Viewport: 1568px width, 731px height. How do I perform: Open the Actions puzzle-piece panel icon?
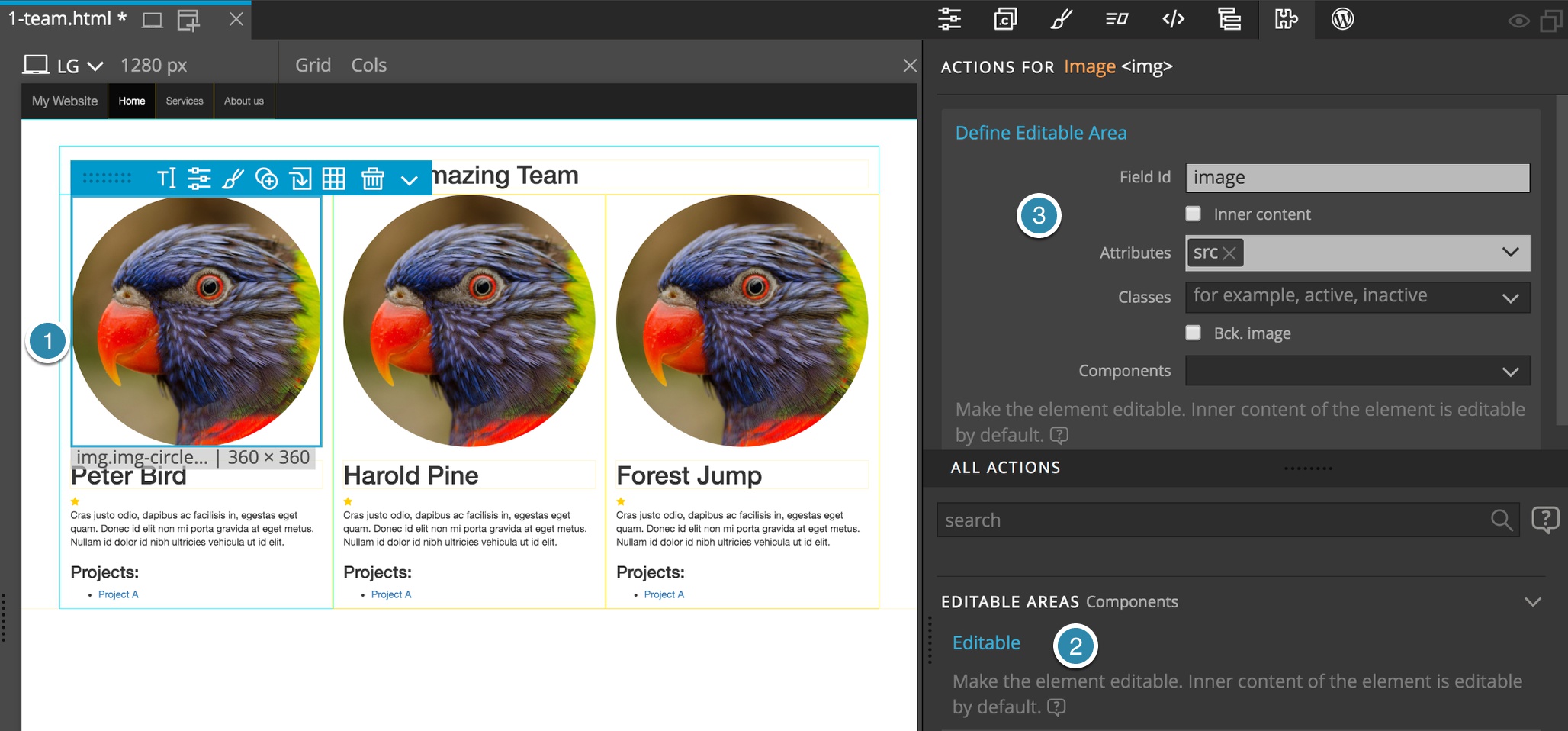pyautogui.click(x=1286, y=19)
